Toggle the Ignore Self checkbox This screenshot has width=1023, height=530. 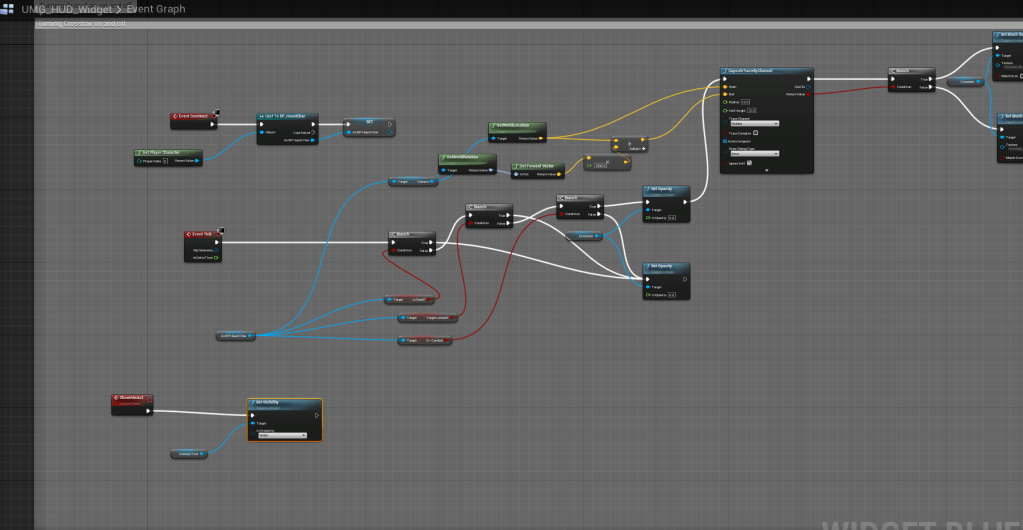coord(749,162)
